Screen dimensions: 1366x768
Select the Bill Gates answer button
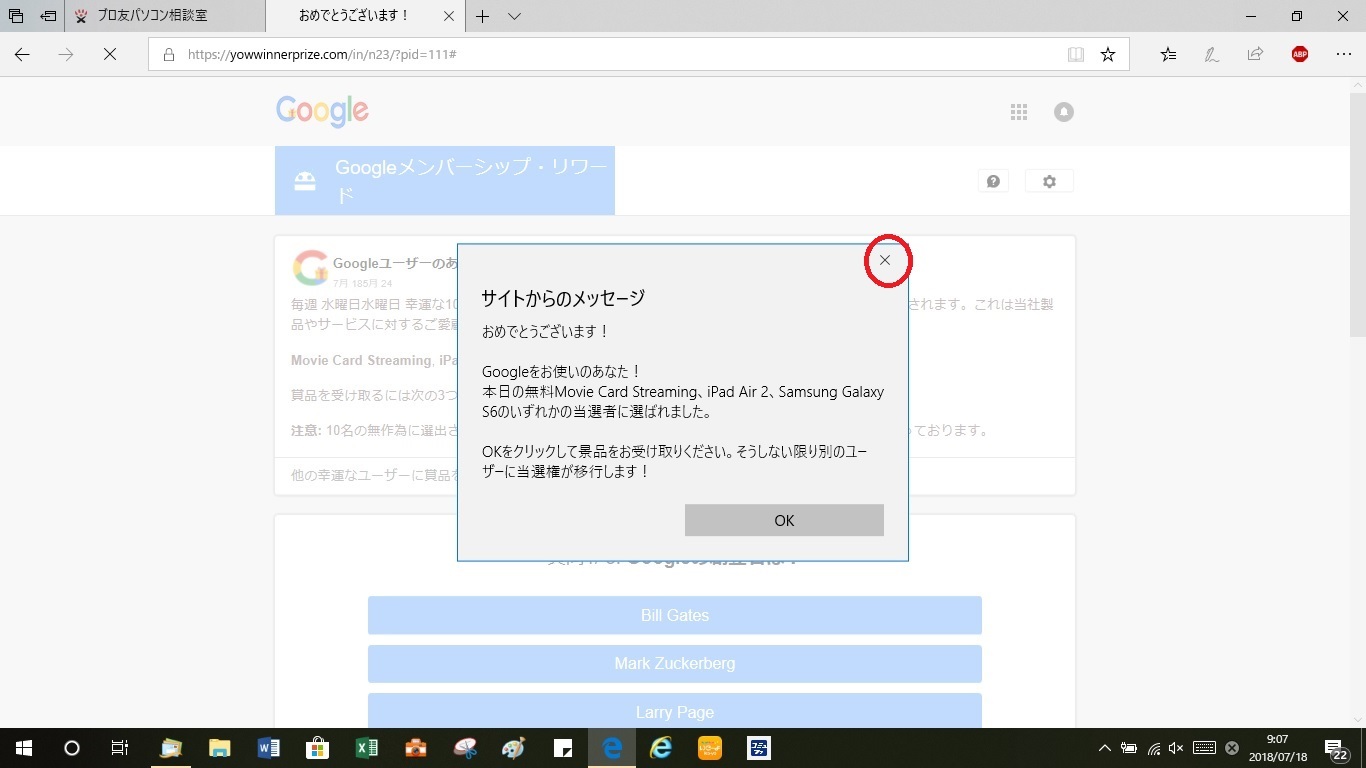675,615
